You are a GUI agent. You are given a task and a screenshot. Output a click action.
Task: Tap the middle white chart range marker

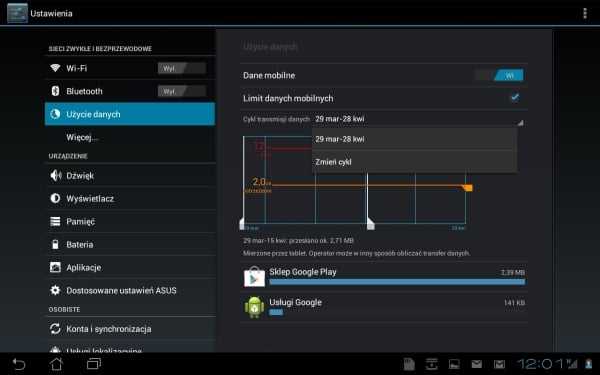click(x=370, y=224)
